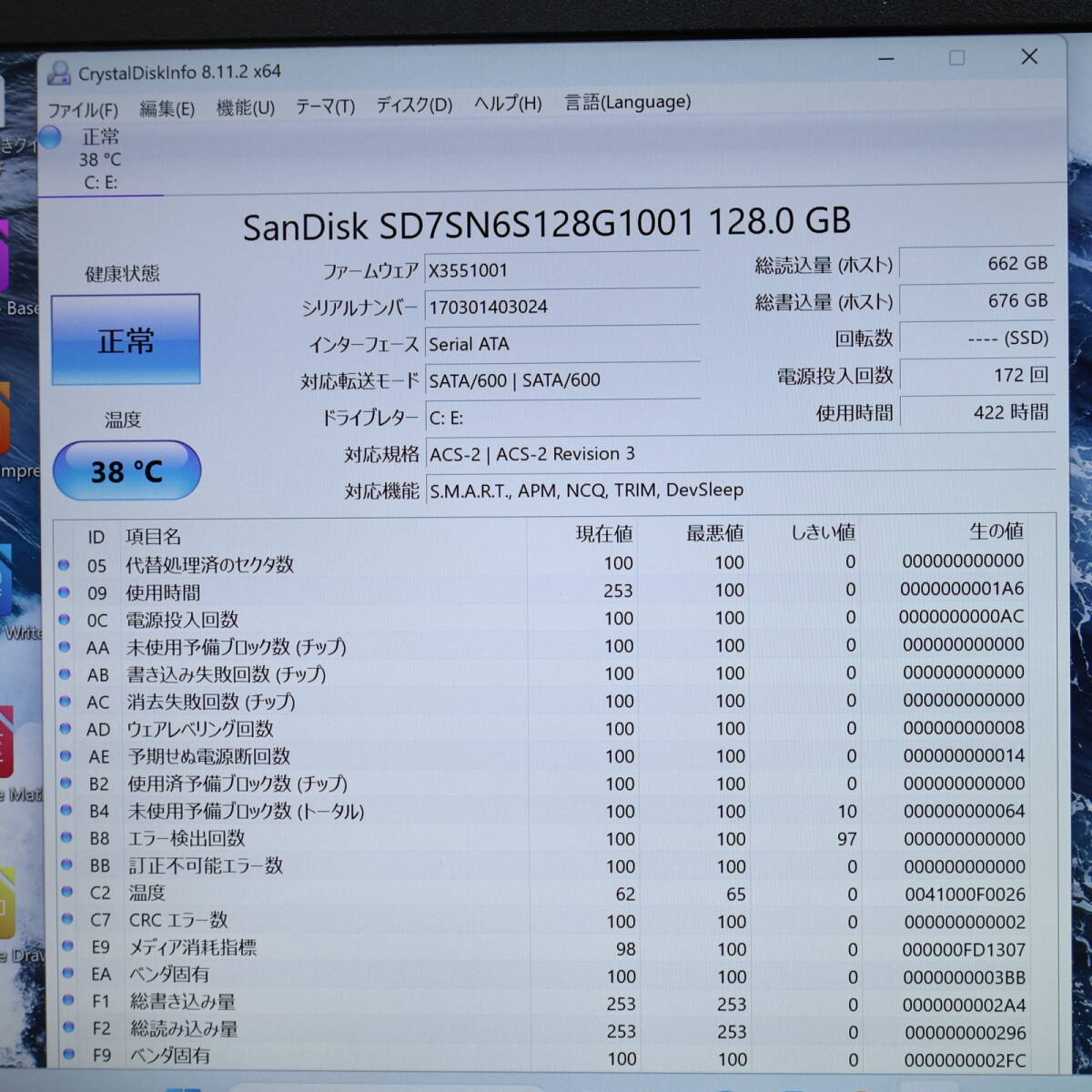This screenshot has height=1092, width=1092.
Task: Click the status dot for row E9
Action: coord(67,946)
